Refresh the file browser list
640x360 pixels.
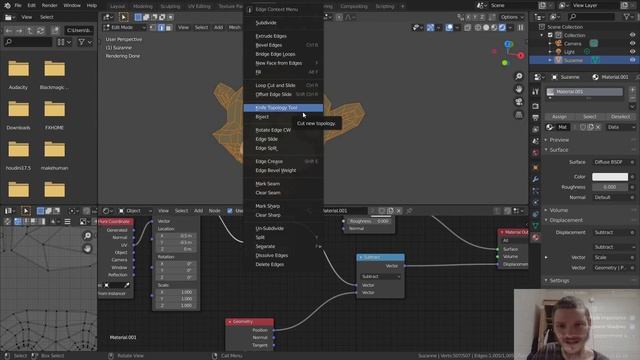click(x=40, y=31)
